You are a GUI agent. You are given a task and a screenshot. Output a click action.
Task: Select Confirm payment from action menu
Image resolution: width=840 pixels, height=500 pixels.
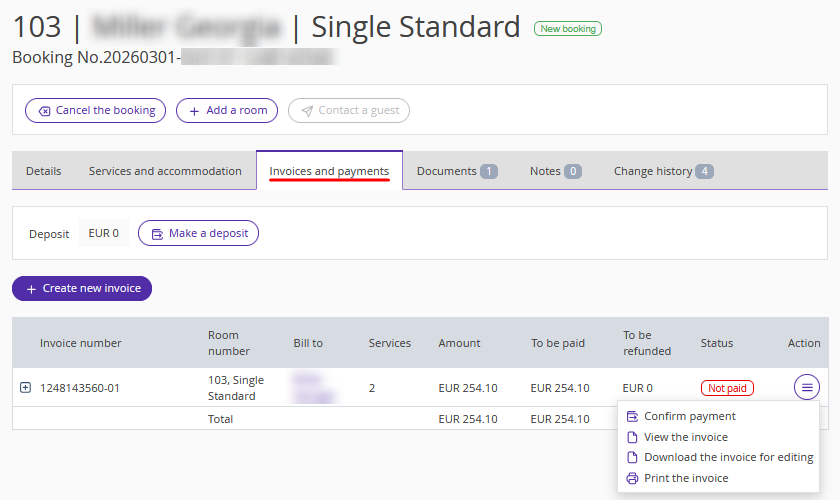tap(689, 416)
